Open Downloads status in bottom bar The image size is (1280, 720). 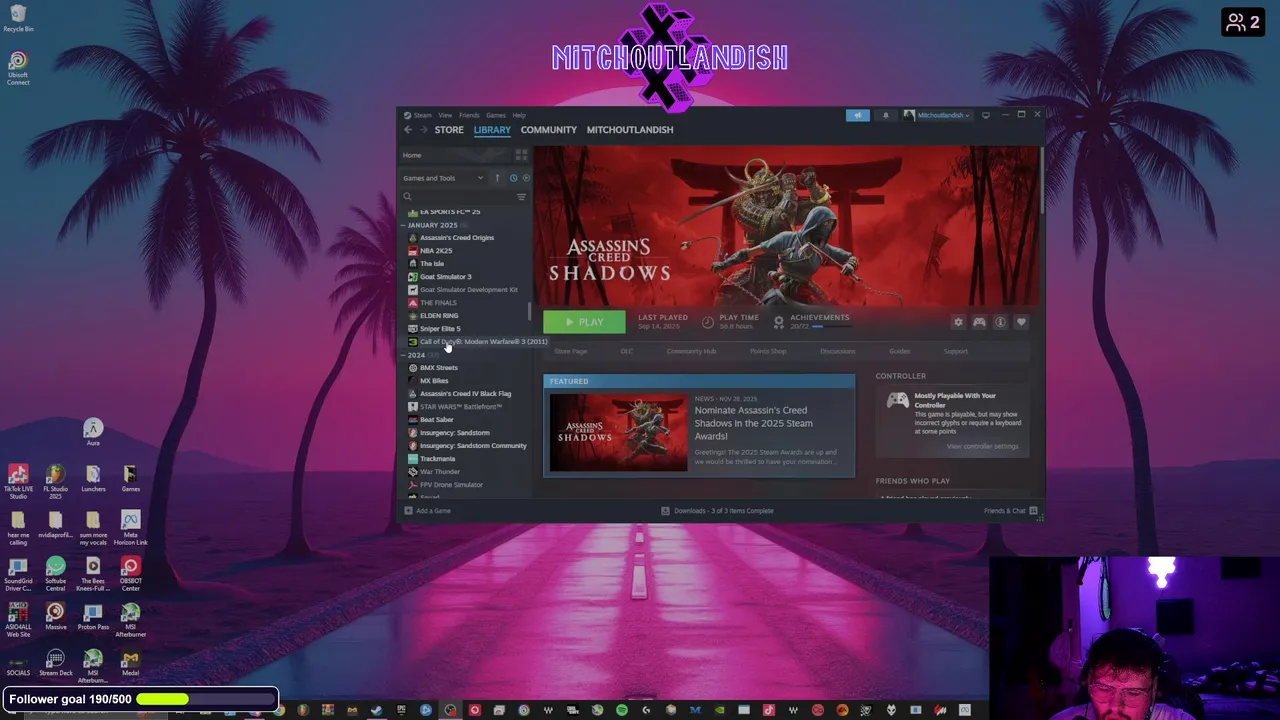pos(717,511)
